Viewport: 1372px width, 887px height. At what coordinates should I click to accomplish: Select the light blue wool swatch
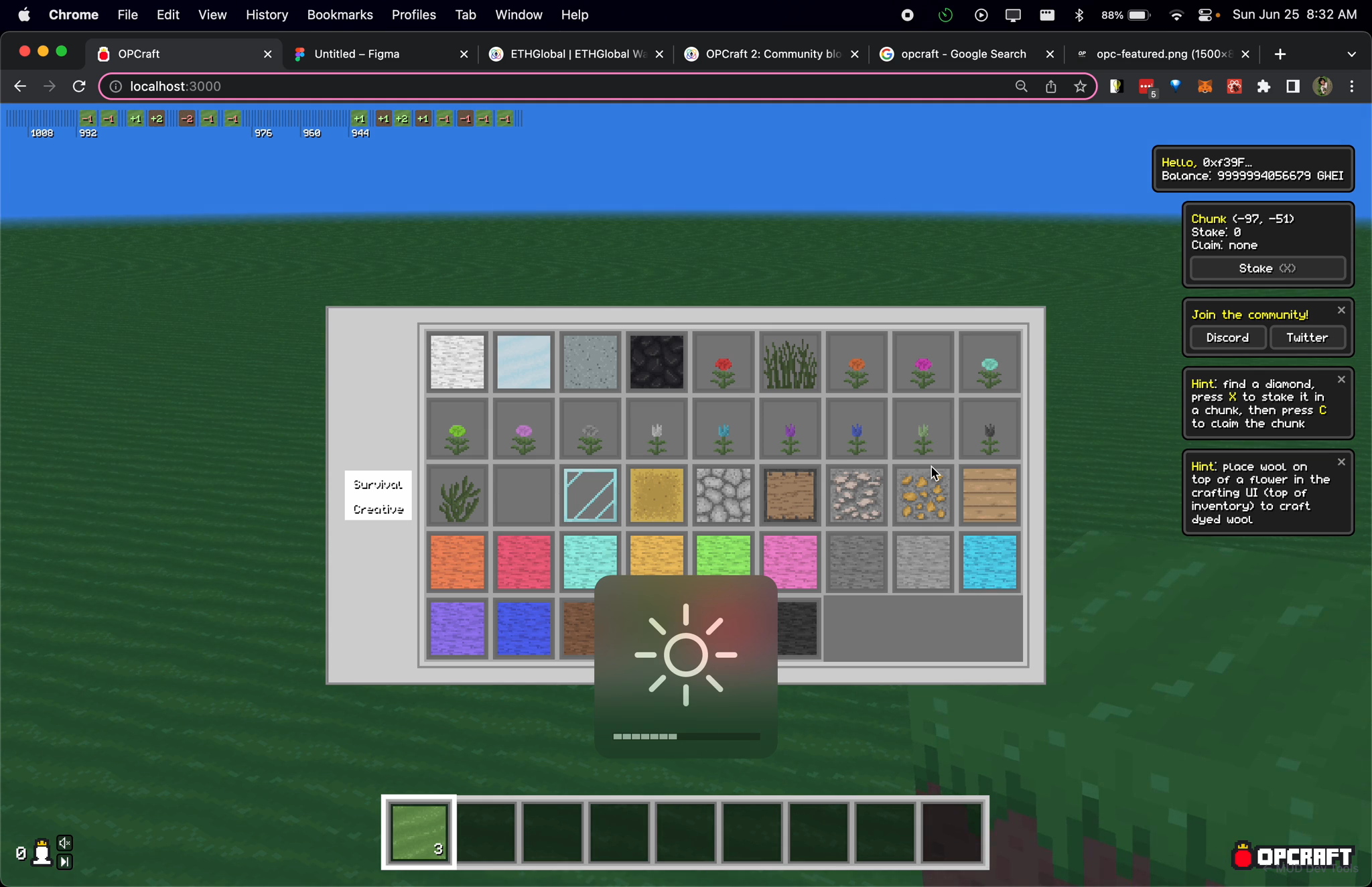989,562
